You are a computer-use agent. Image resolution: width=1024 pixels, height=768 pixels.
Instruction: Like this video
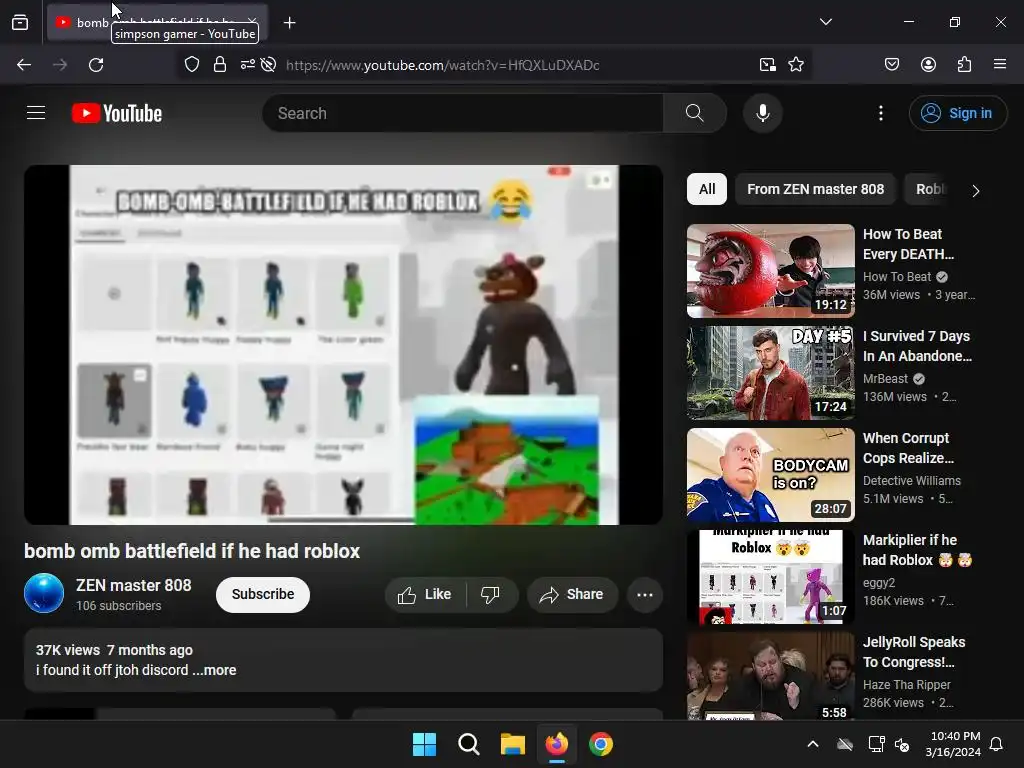pyautogui.click(x=425, y=594)
